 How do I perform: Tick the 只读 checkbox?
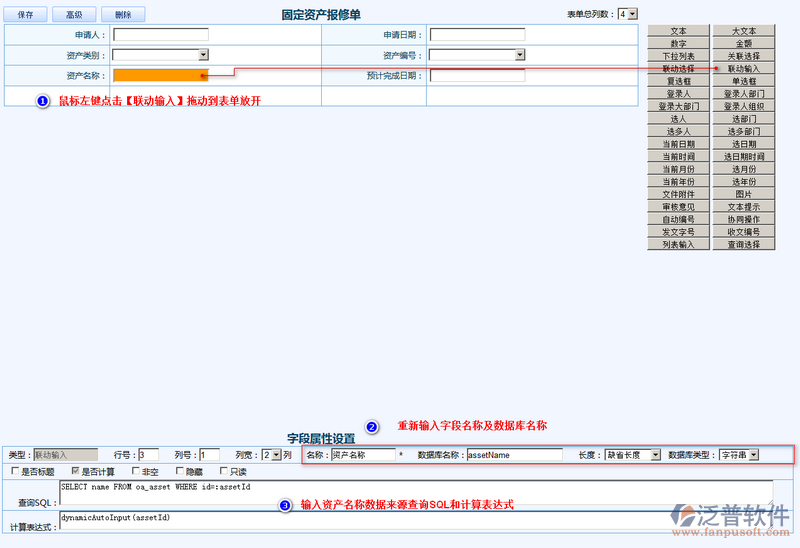click(223, 471)
